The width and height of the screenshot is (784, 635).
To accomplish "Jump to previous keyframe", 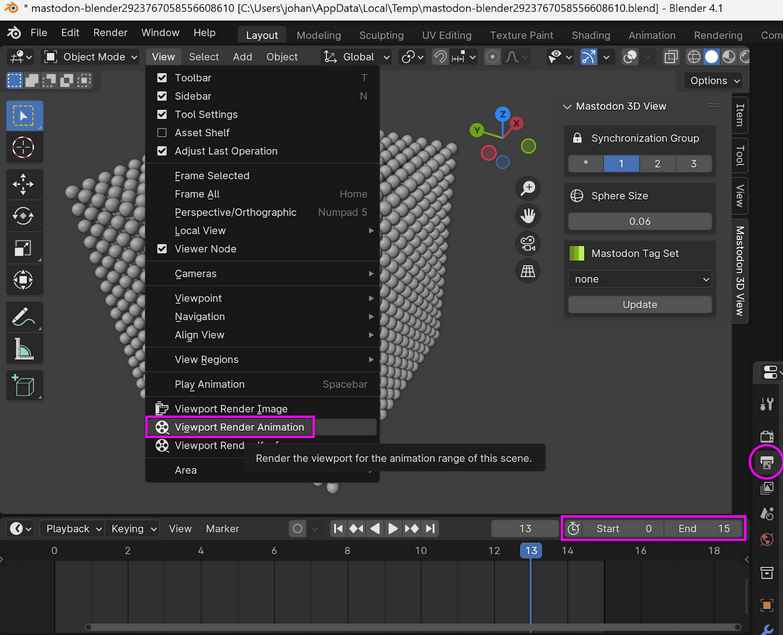I will [x=356, y=528].
